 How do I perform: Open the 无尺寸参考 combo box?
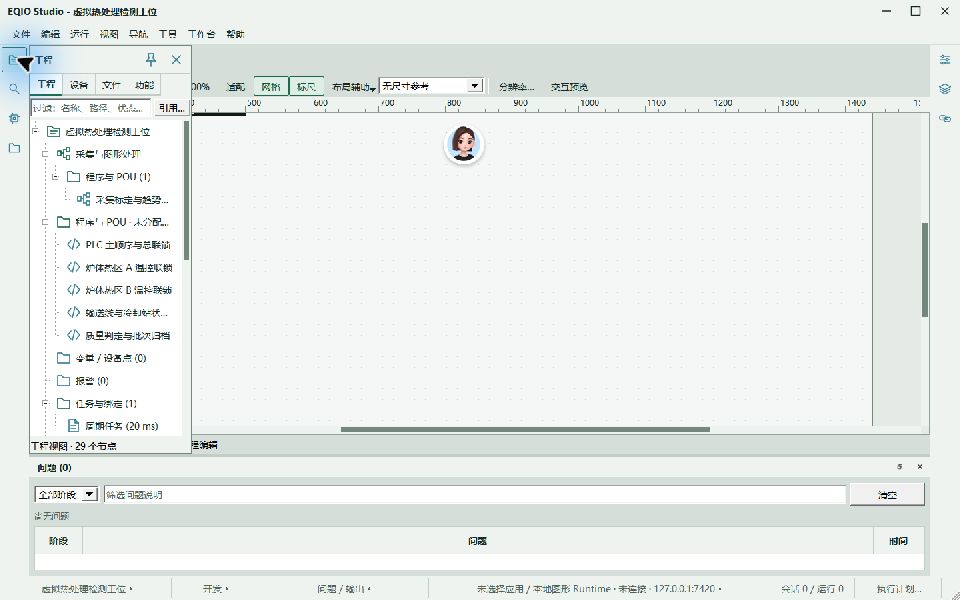[432, 86]
